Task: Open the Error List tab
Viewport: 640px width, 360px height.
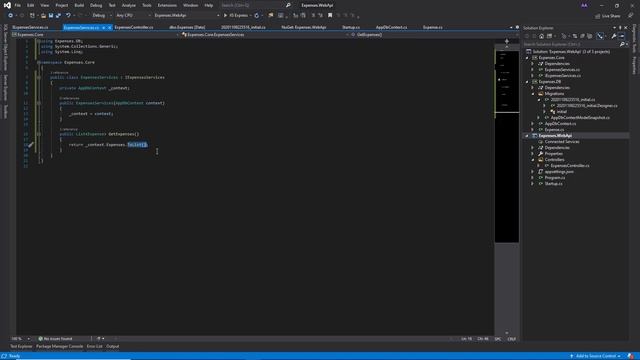Action: [x=94, y=347]
